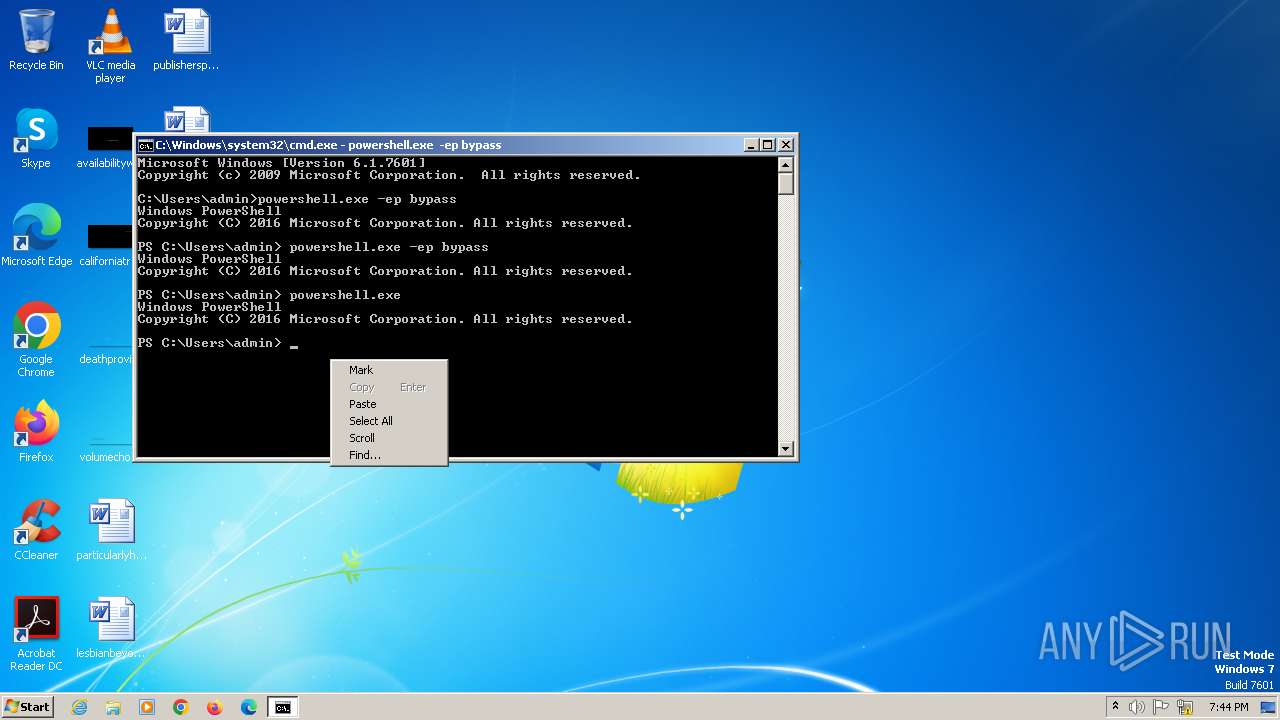Click the volume speaker tray icon
This screenshot has width=1280, height=720.
(1137, 707)
